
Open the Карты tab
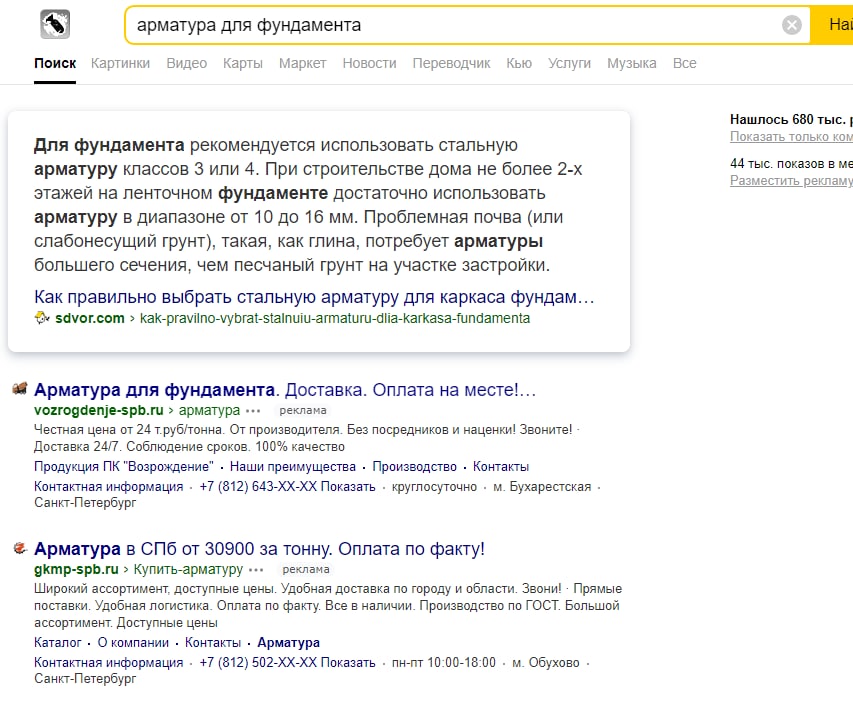tap(243, 64)
